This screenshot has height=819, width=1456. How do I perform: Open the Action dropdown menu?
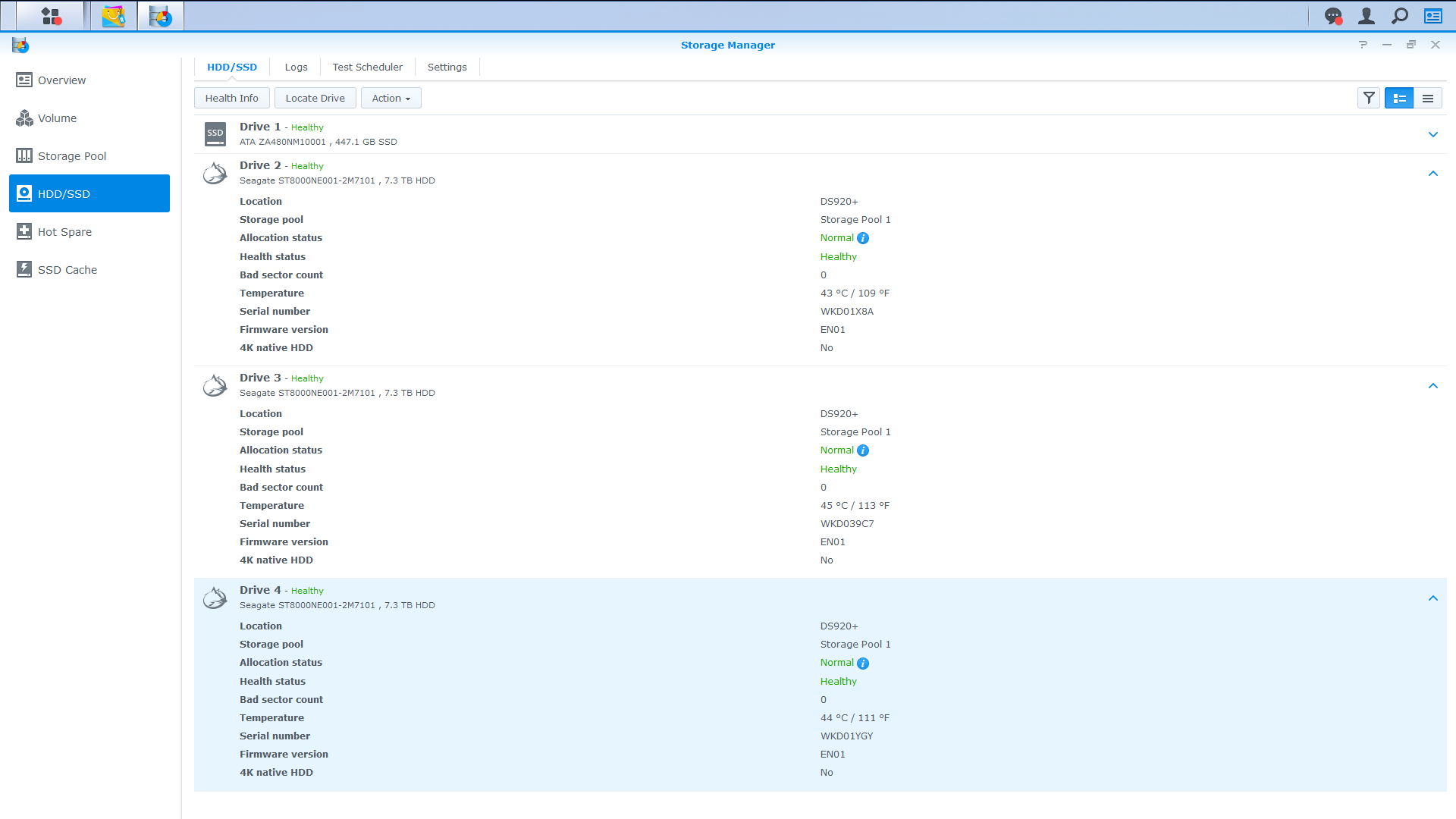pos(391,99)
